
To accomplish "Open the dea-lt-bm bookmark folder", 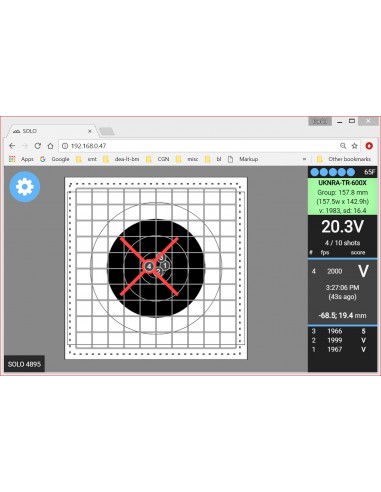I will [x=121, y=159].
